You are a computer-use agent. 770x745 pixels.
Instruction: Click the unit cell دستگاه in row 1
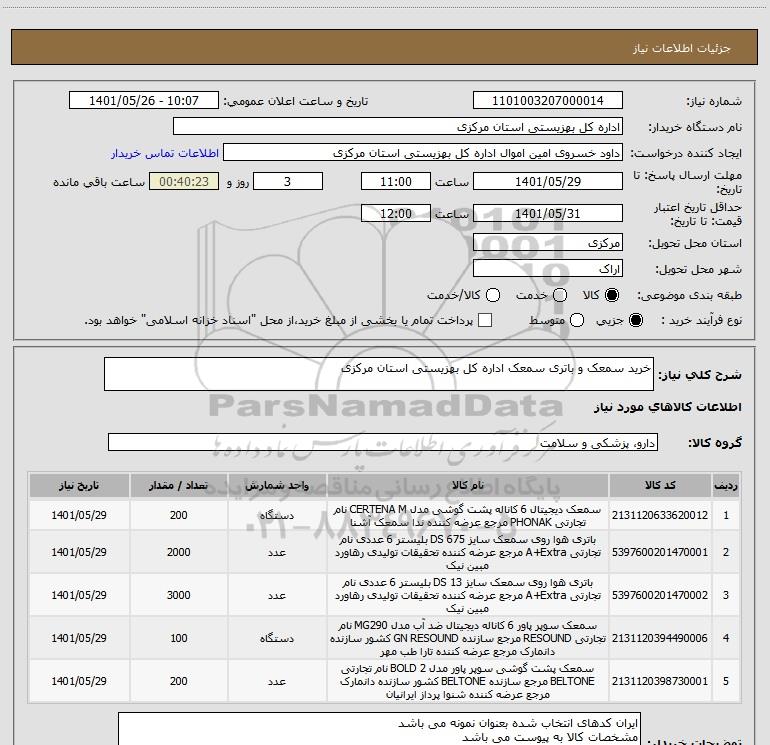tap(277, 515)
